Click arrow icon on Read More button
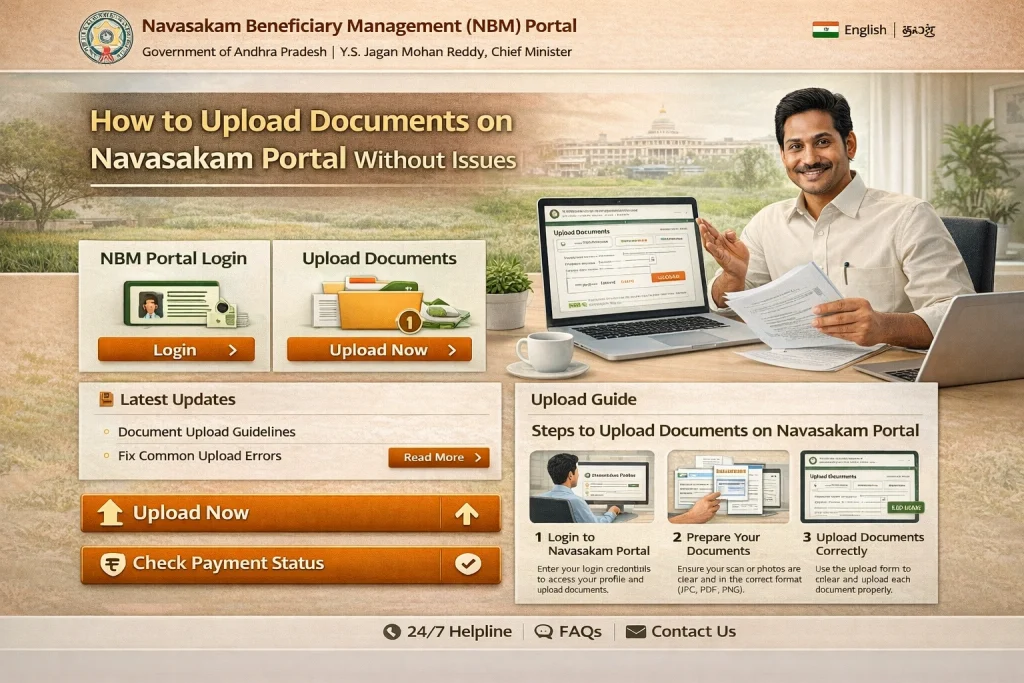1024x683 pixels. pos(478,458)
